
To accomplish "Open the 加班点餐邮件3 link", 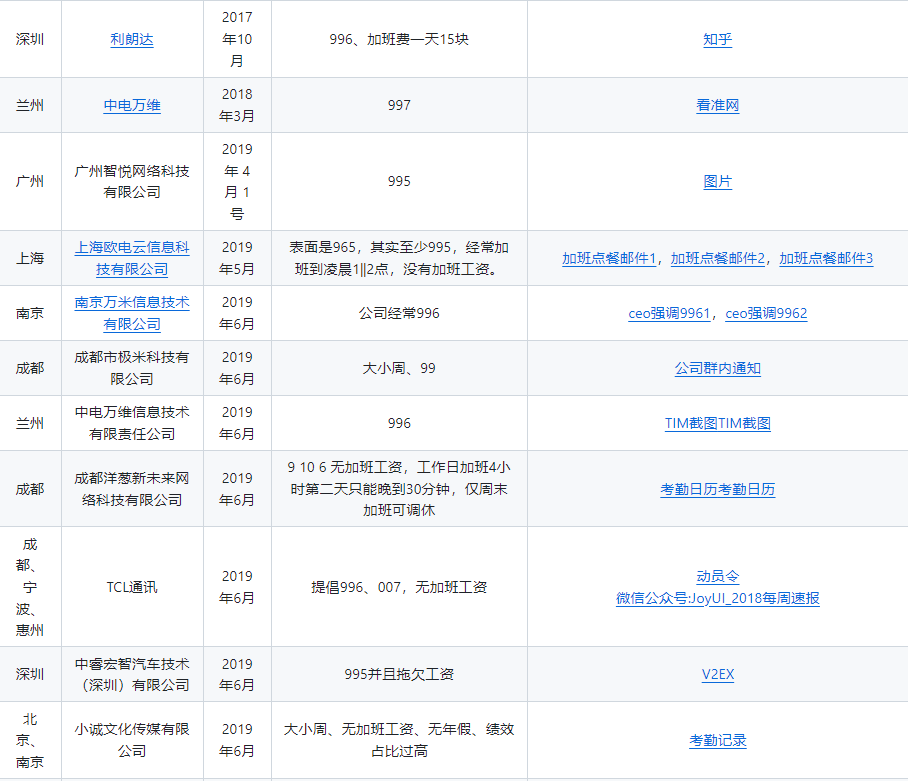I will click(x=826, y=258).
